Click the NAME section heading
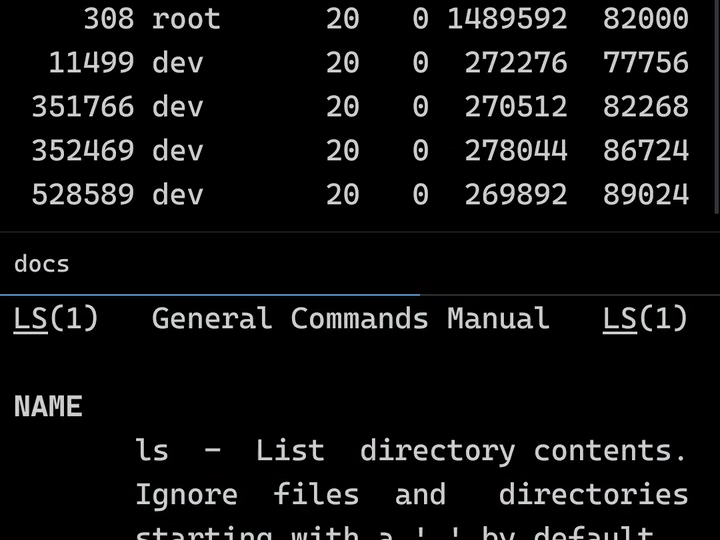The height and width of the screenshot is (540, 720). 48,407
